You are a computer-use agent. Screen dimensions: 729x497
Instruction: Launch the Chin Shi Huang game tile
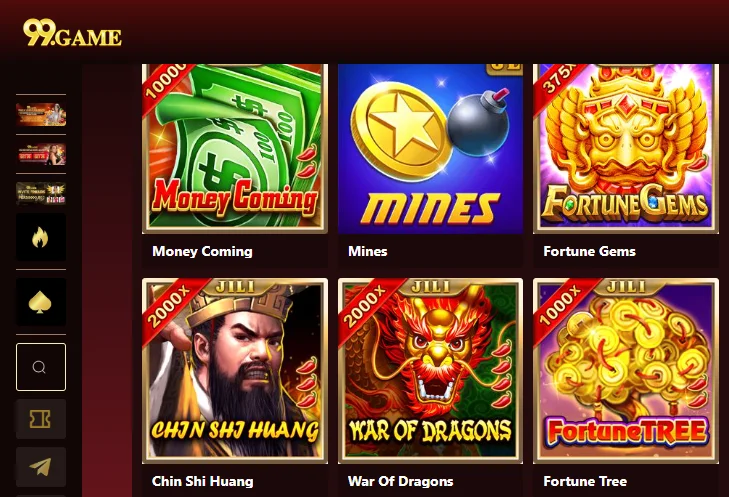[235, 371]
